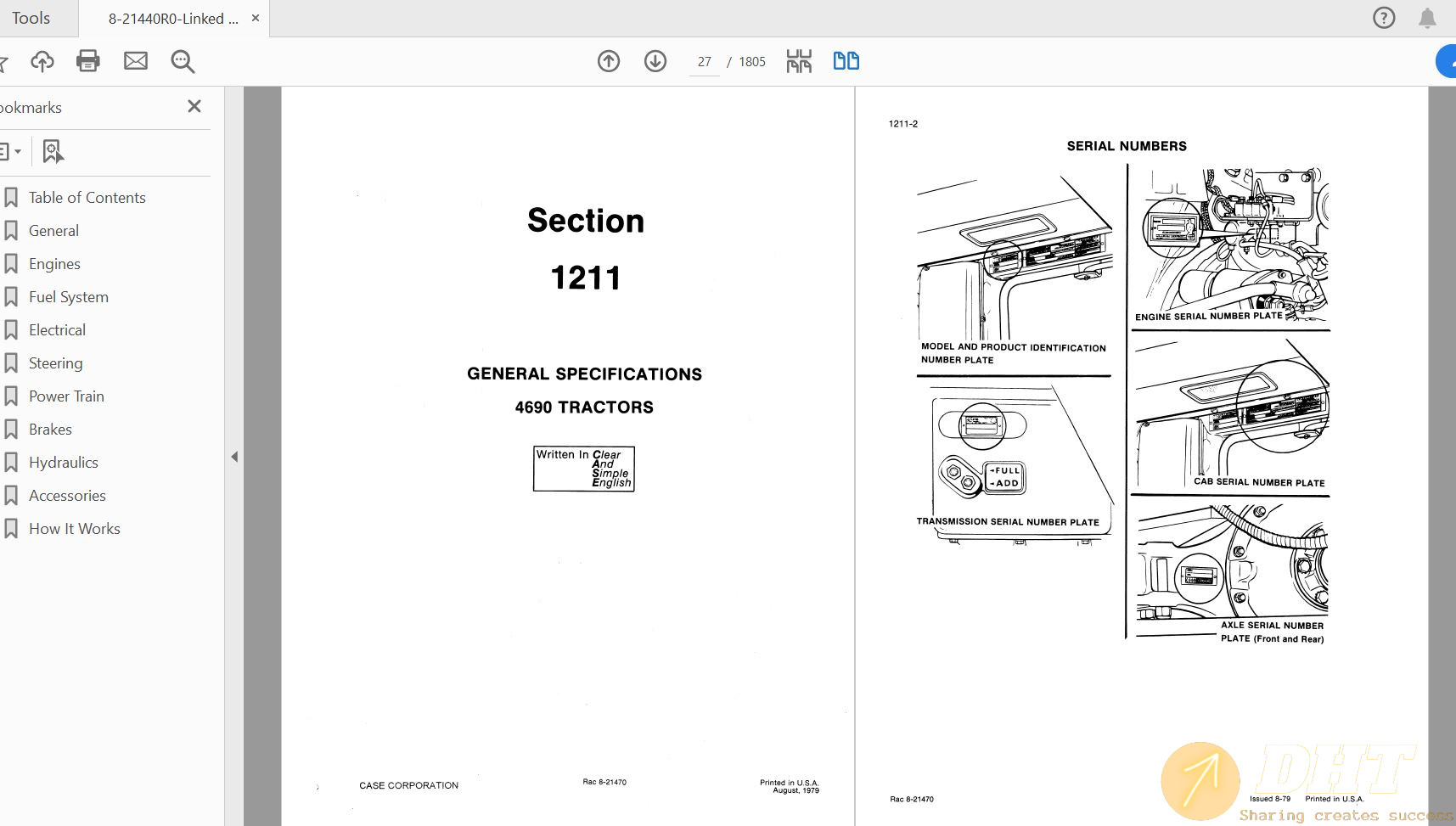The width and height of the screenshot is (1456, 826).
Task: Open search with the magnifying glass icon
Action: (182, 60)
